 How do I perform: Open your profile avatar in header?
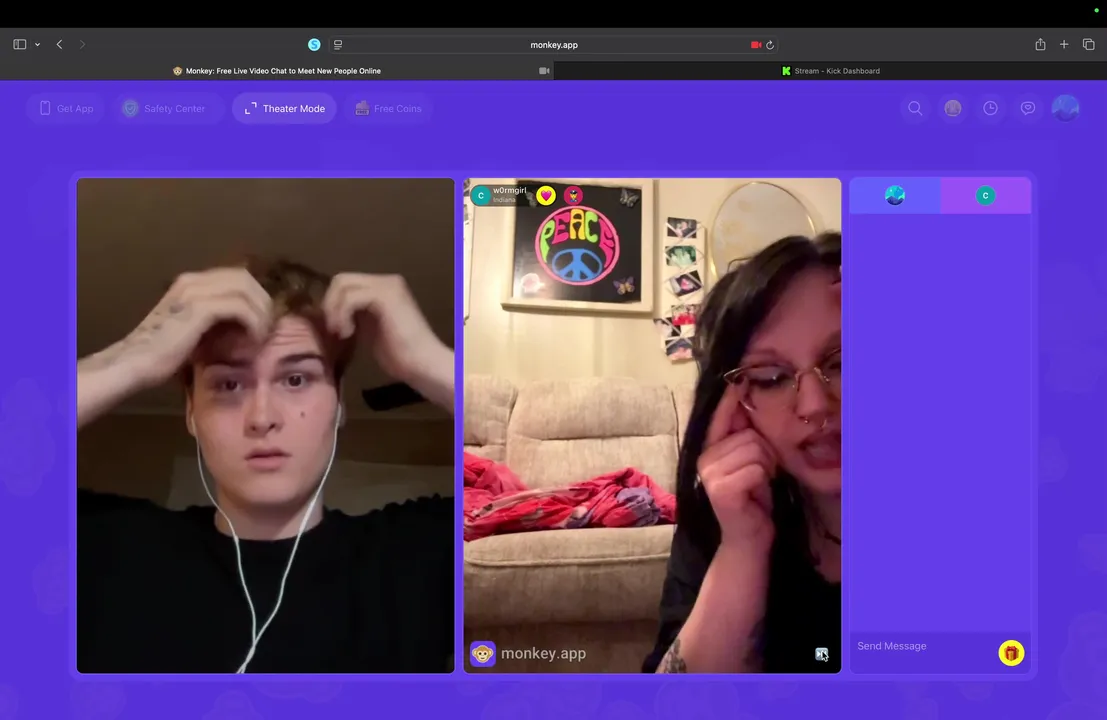tap(1065, 108)
